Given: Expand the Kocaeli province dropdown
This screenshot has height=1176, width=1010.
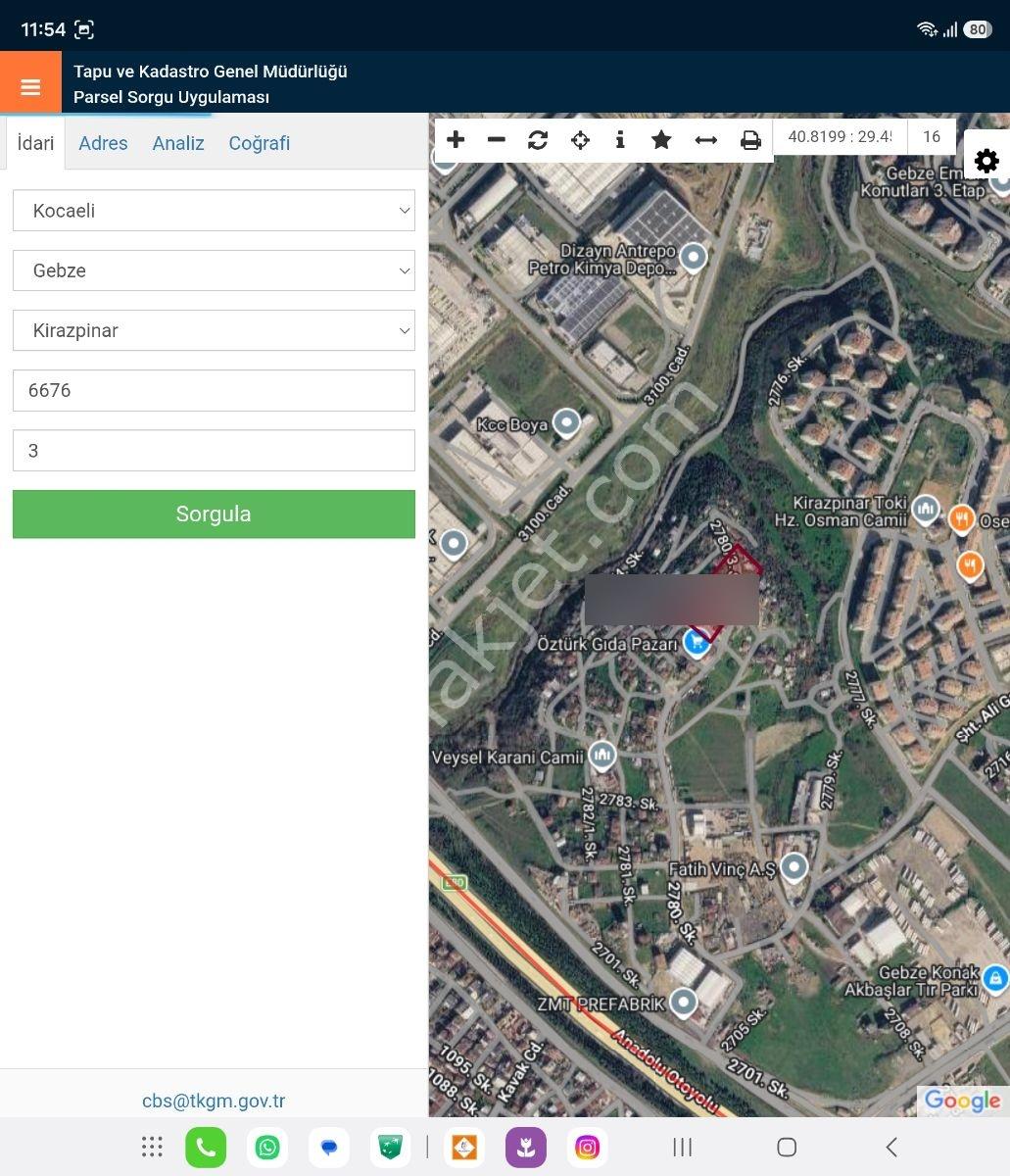Looking at the screenshot, I should pos(214,211).
